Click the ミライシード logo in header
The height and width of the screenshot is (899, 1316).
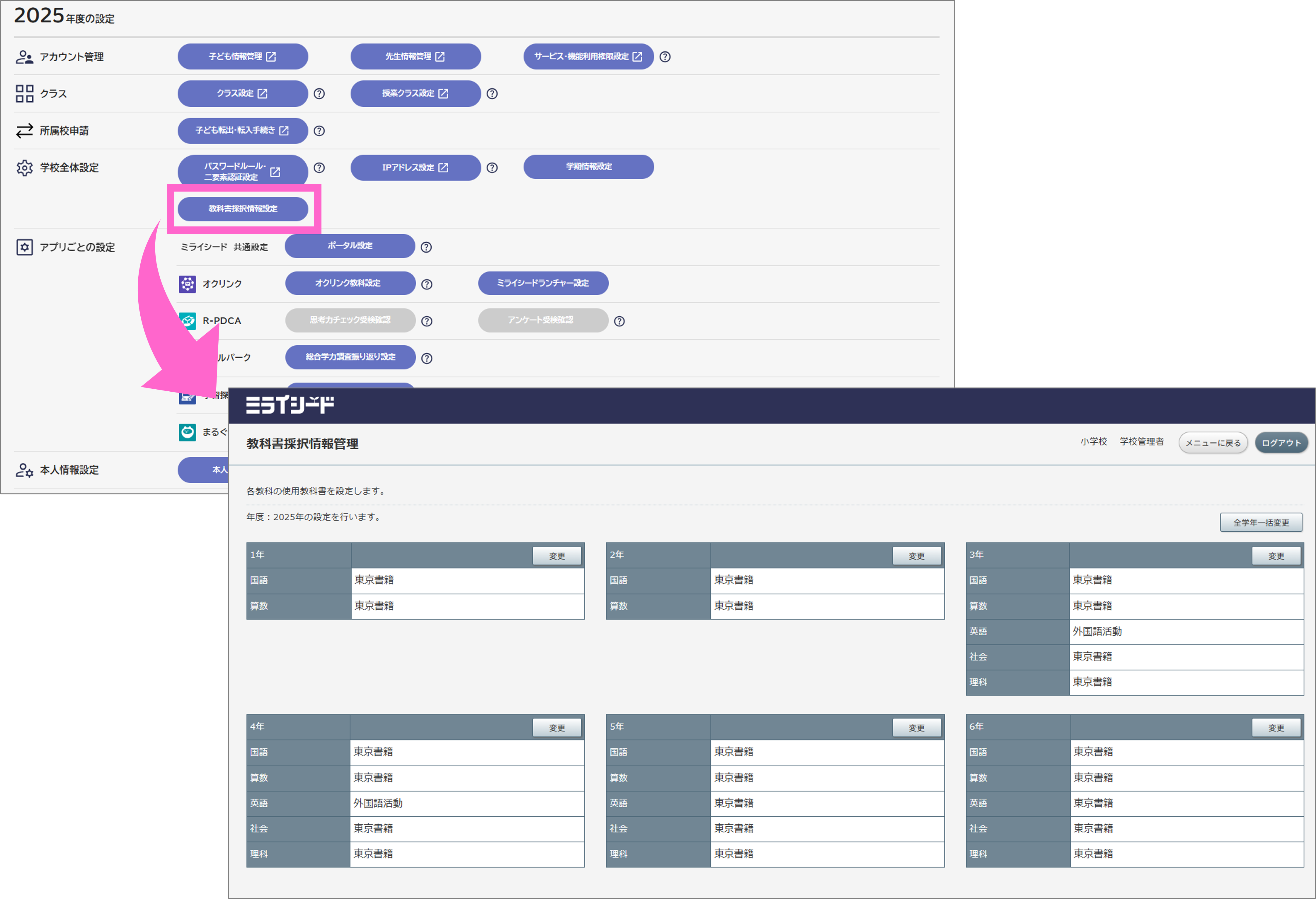[290, 405]
